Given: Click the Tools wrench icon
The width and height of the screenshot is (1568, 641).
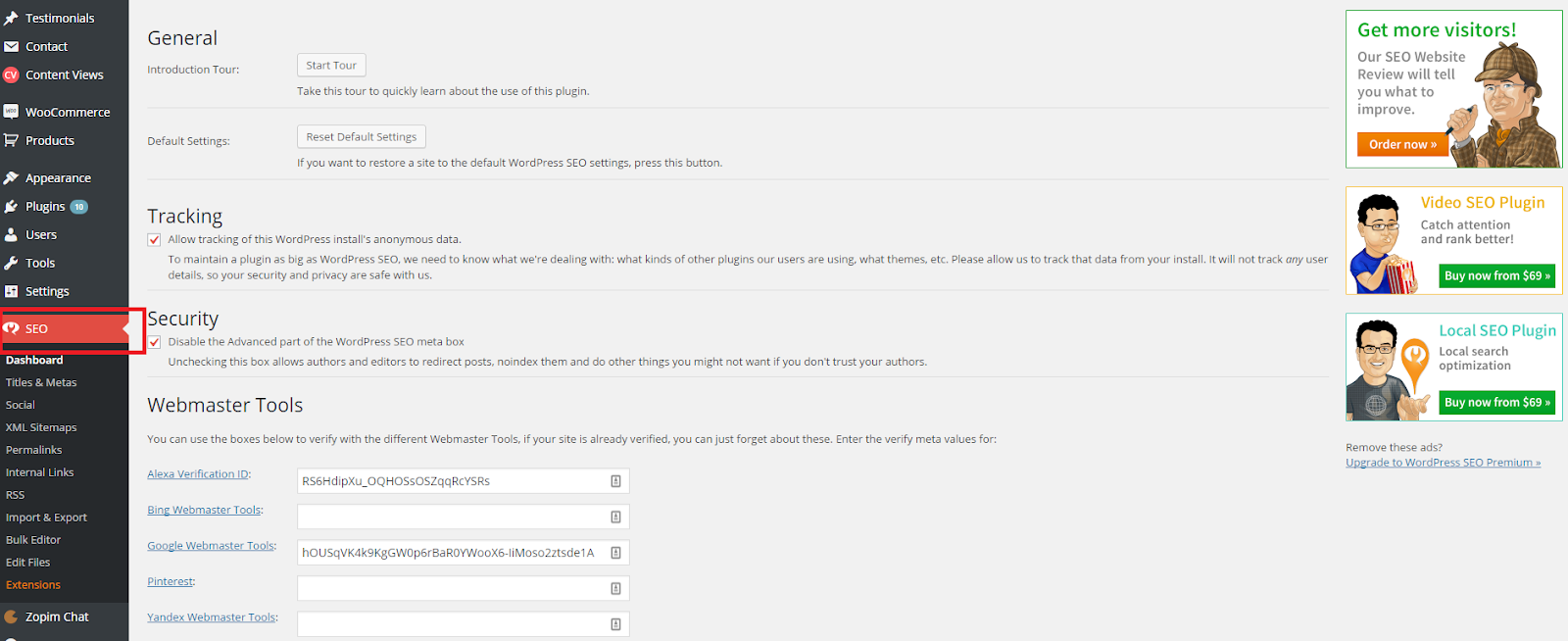Looking at the screenshot, I should [x=11, y=263].
